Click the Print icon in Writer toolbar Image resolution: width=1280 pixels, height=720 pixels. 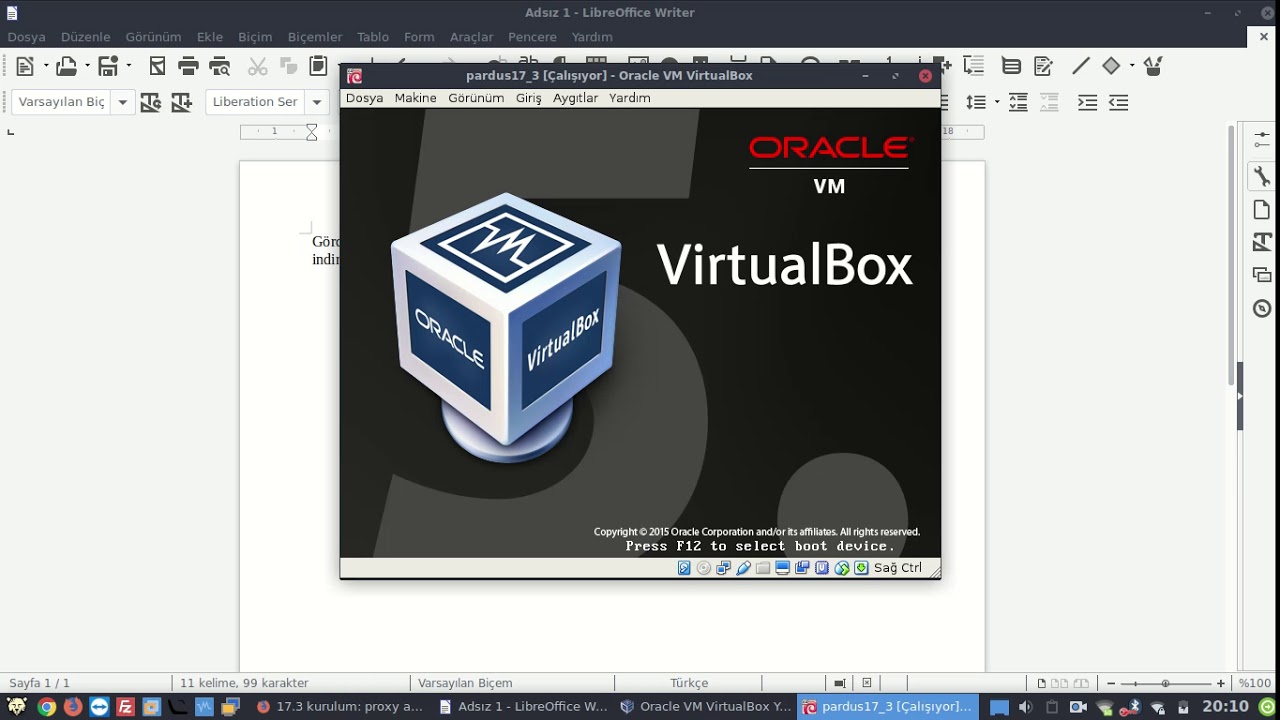pos(188,66)
